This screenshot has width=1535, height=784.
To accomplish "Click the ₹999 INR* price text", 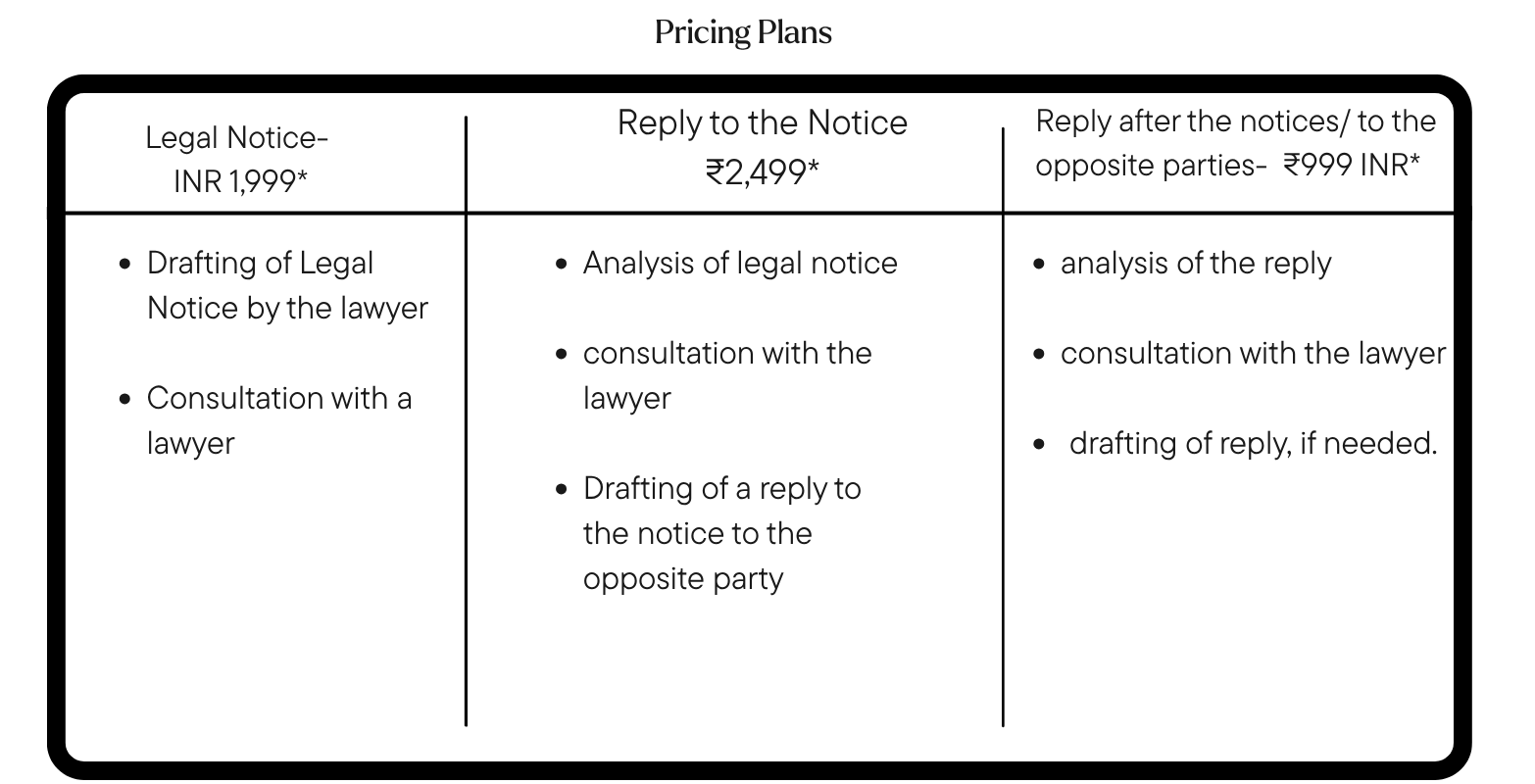I will (x=1351, y=165).
